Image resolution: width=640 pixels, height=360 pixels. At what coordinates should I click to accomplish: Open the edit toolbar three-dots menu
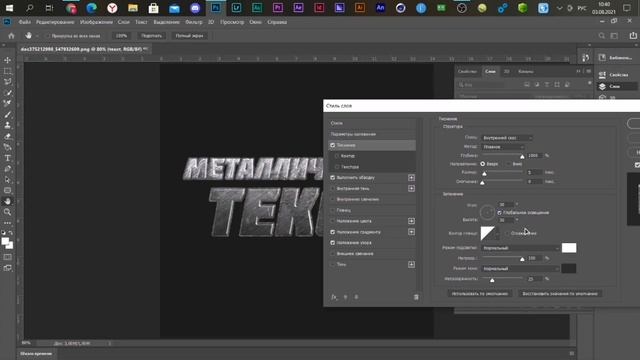[x=7, y=223]
